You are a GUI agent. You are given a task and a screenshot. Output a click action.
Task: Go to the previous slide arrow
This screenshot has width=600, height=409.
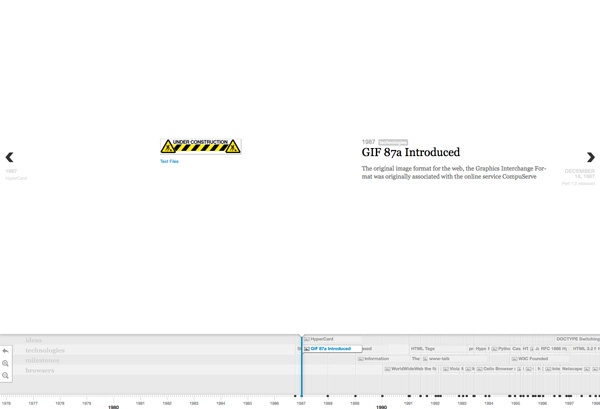point(10,157)
